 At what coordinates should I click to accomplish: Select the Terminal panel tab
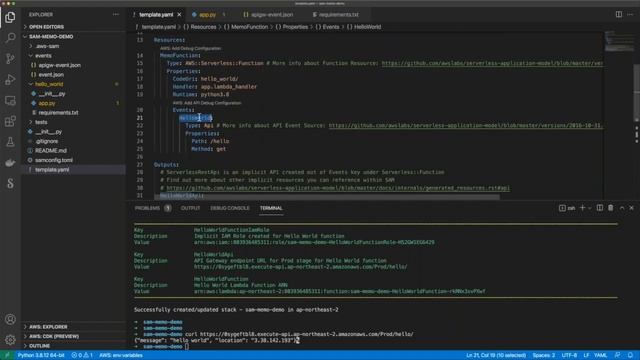pyautogui.click(x=271, y=208)
